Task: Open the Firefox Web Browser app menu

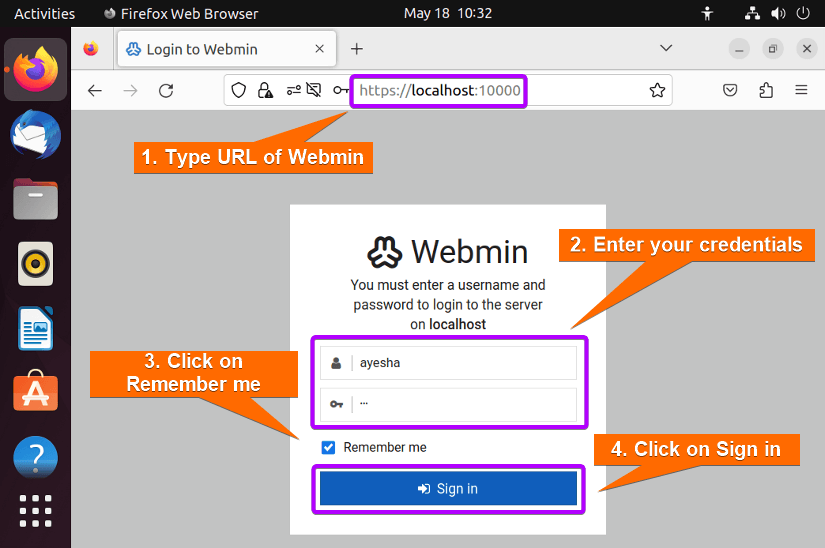Action: click(x=181, y=14)
